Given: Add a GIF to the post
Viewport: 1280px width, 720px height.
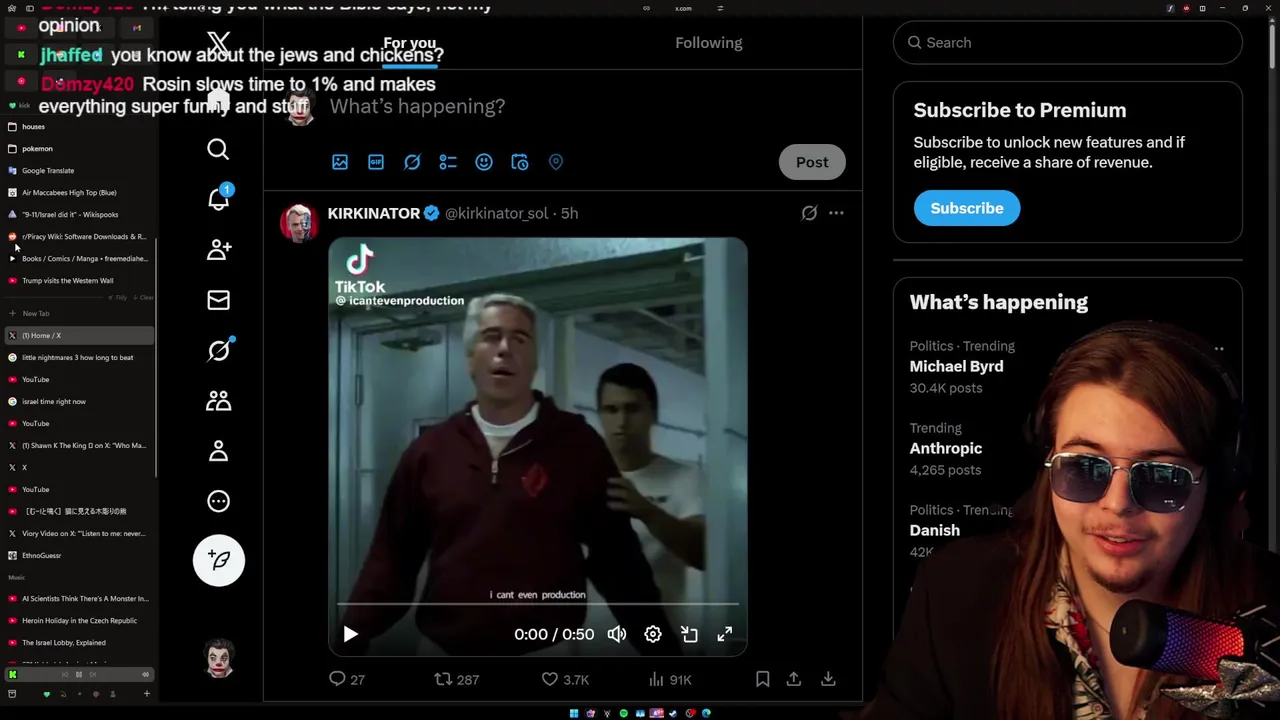Looking at the screenshot, I should (x=376, y=162).
